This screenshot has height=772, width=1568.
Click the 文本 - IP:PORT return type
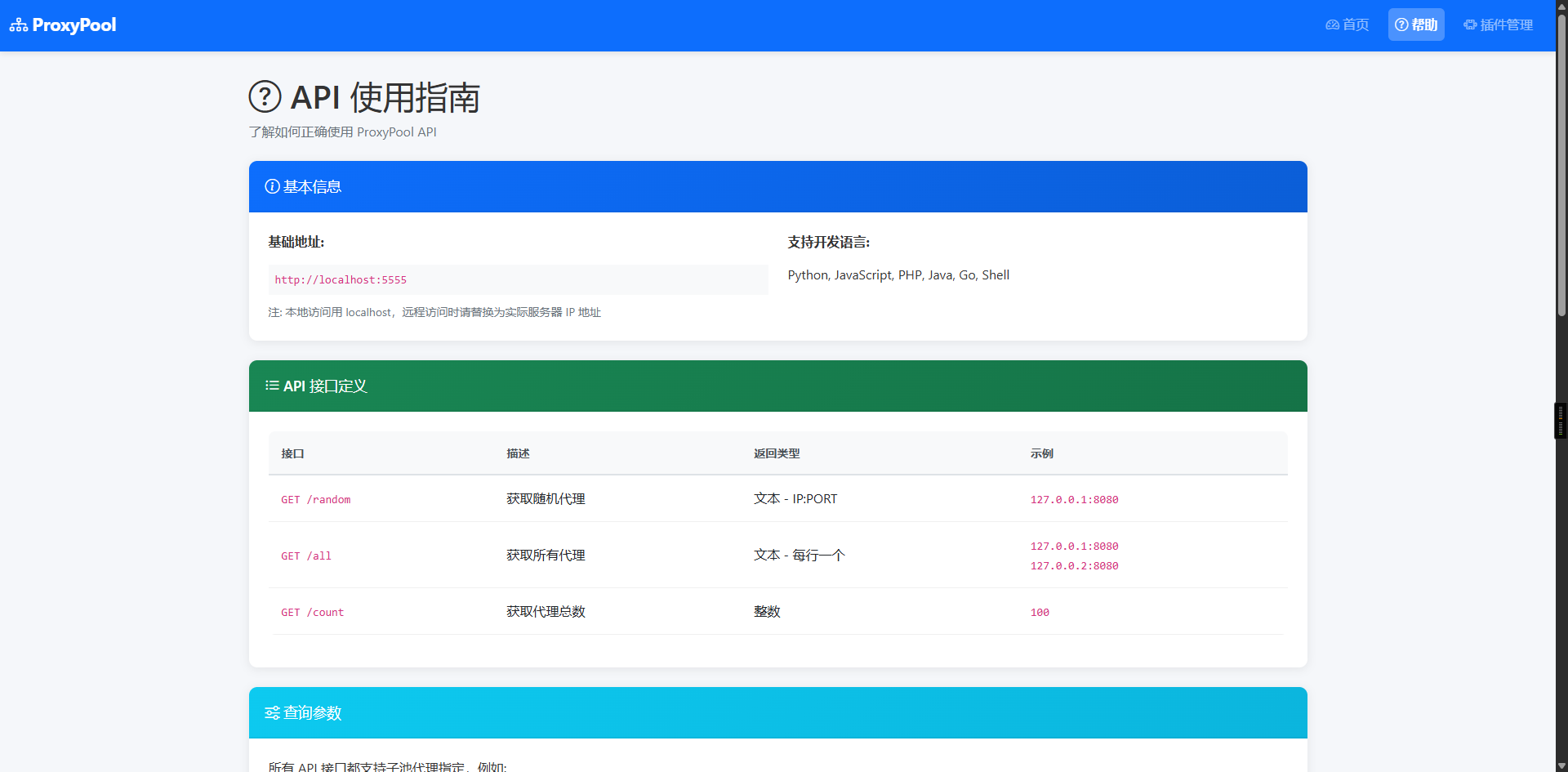(795, 499)
